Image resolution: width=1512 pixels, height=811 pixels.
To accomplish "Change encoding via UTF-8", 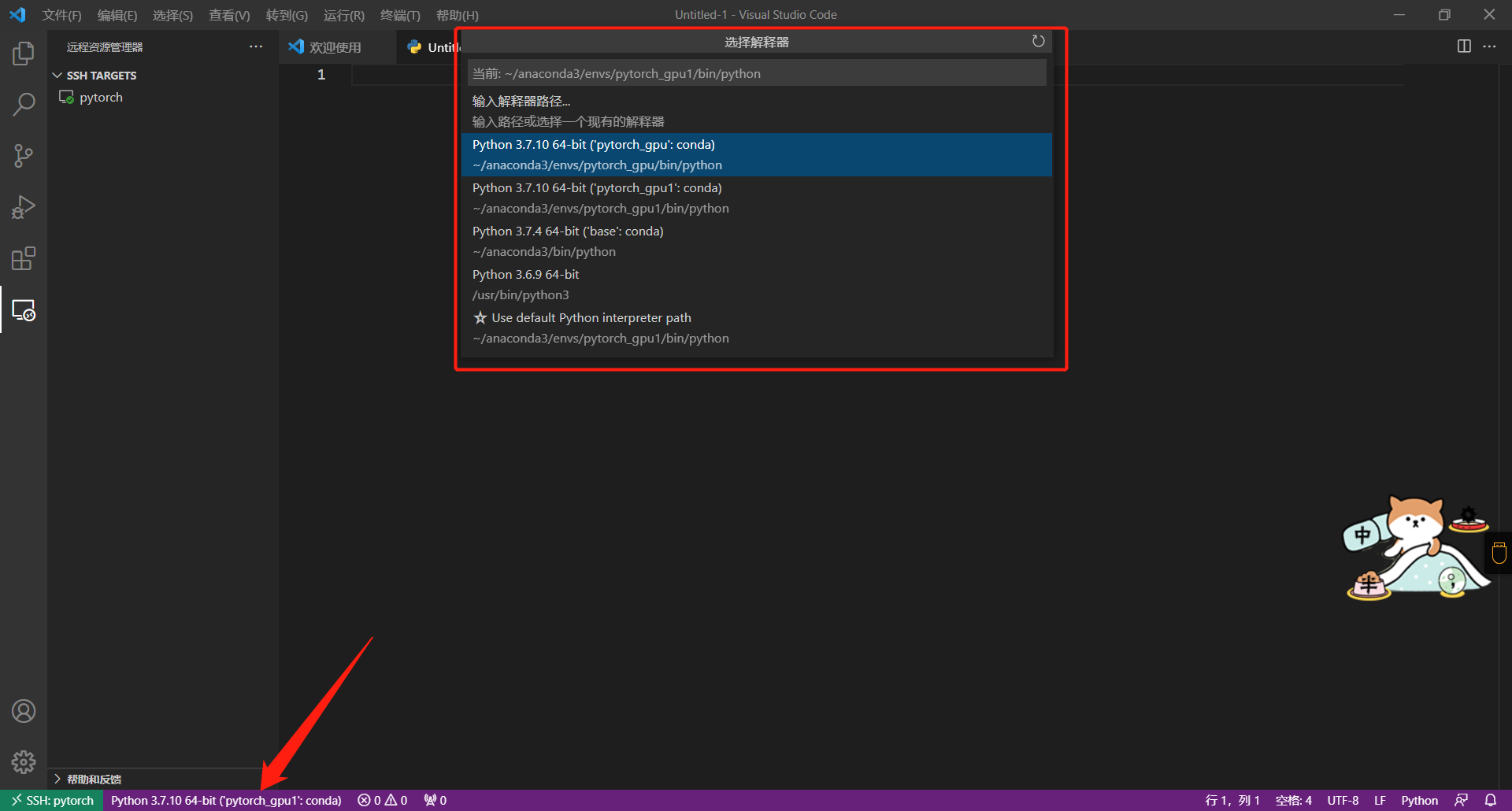I will (x=1343, y=800).
